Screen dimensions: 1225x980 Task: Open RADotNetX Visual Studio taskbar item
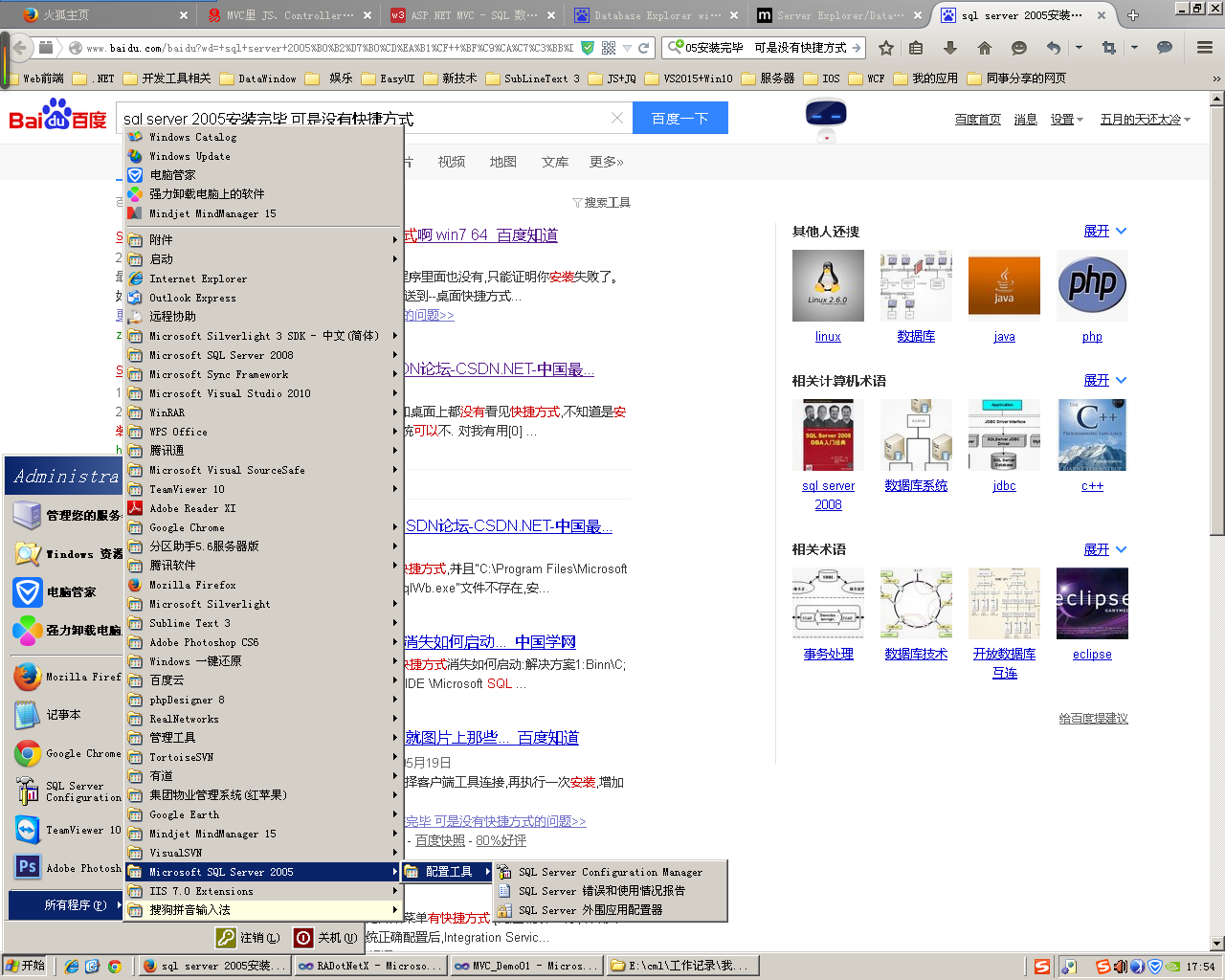(370, 966)
